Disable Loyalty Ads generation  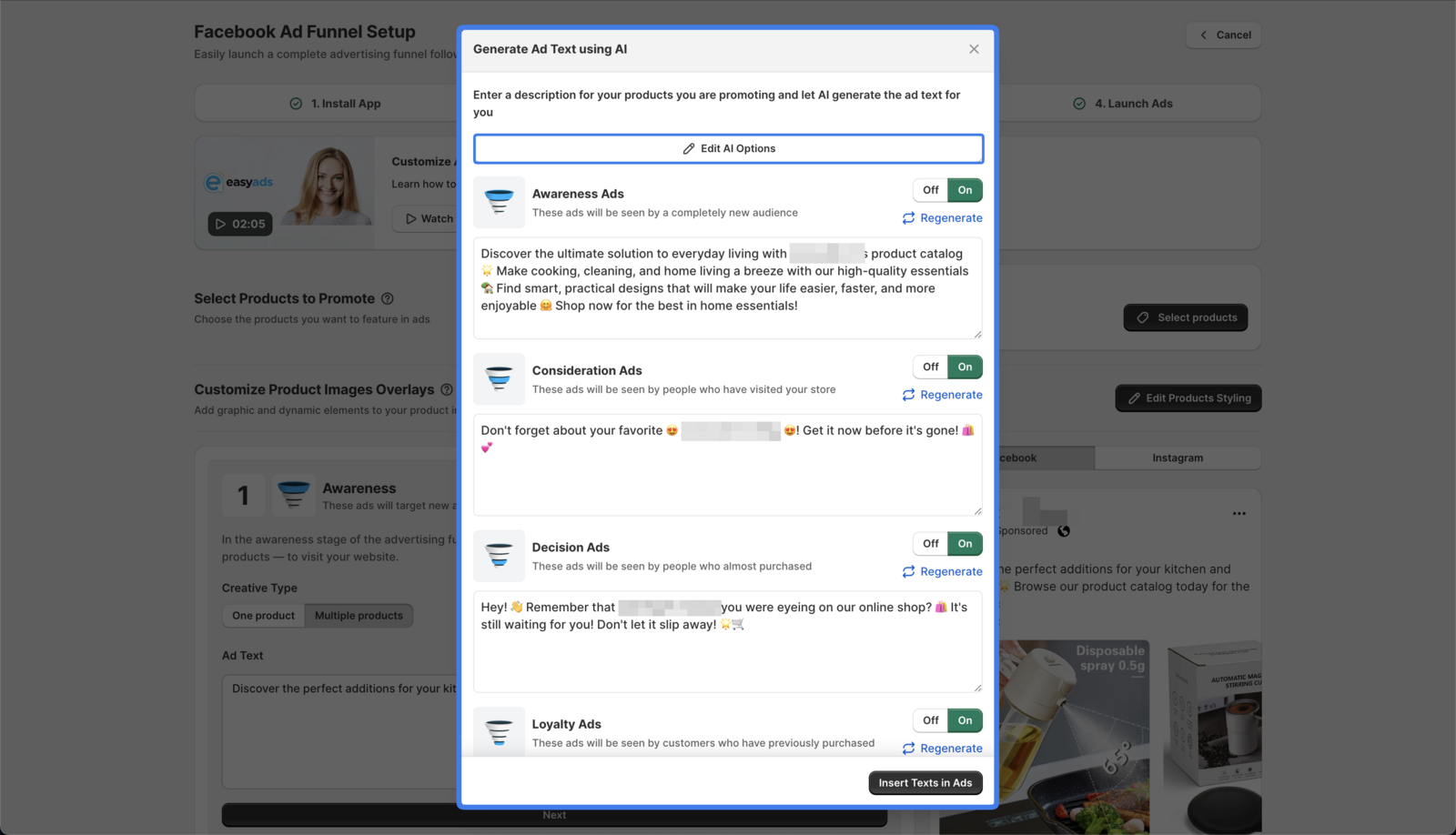929,719
